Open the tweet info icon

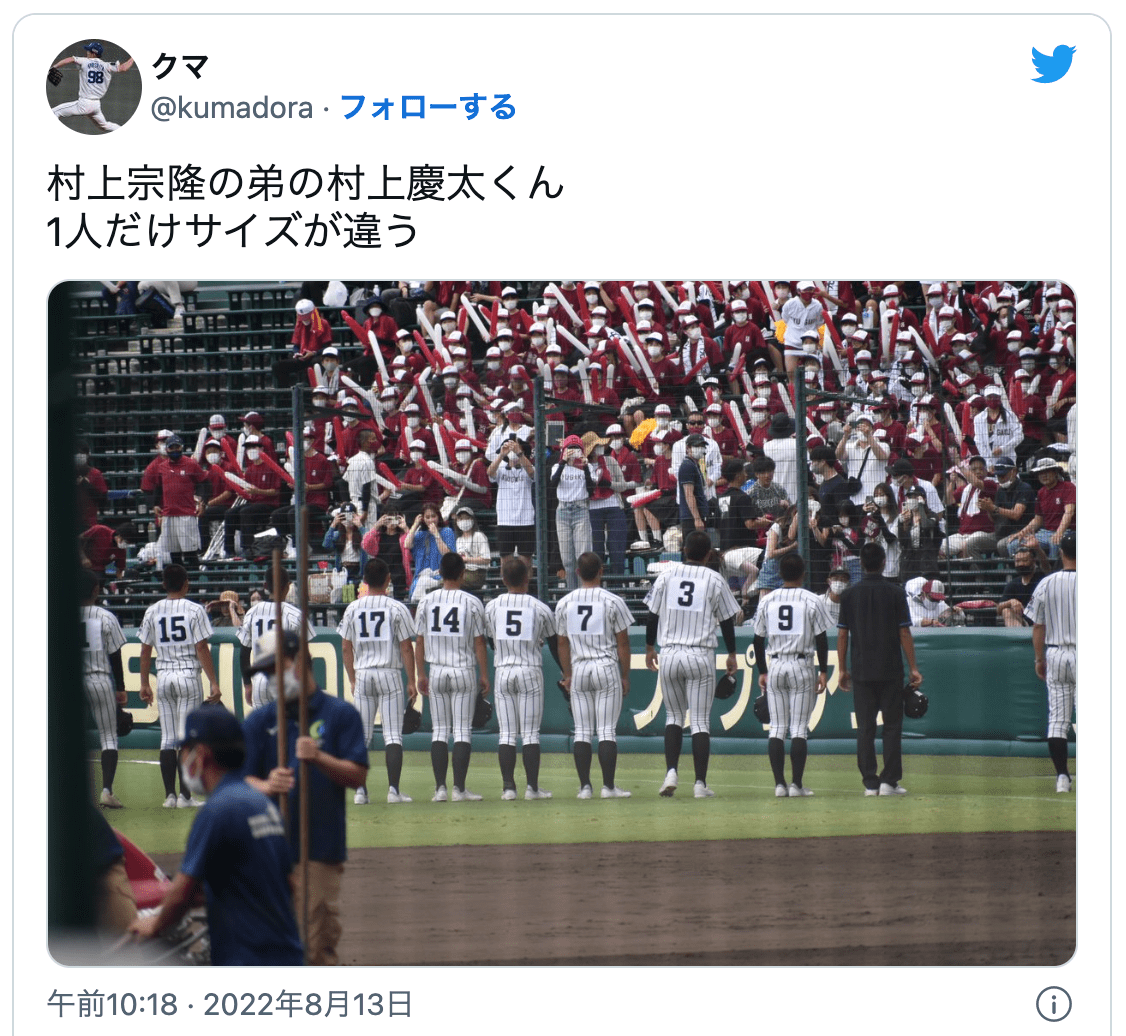pyautogui.click(x=1053, y=1004)
